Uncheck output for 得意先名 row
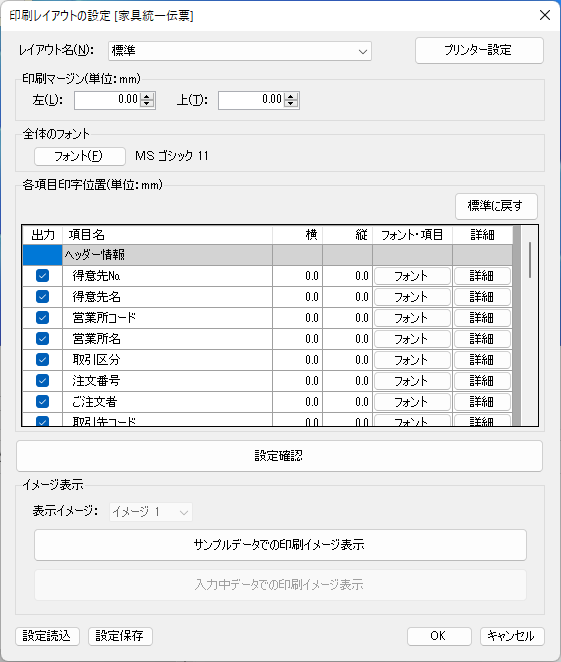Viewport: 561px width, 662px height. [x=42, y=297]
